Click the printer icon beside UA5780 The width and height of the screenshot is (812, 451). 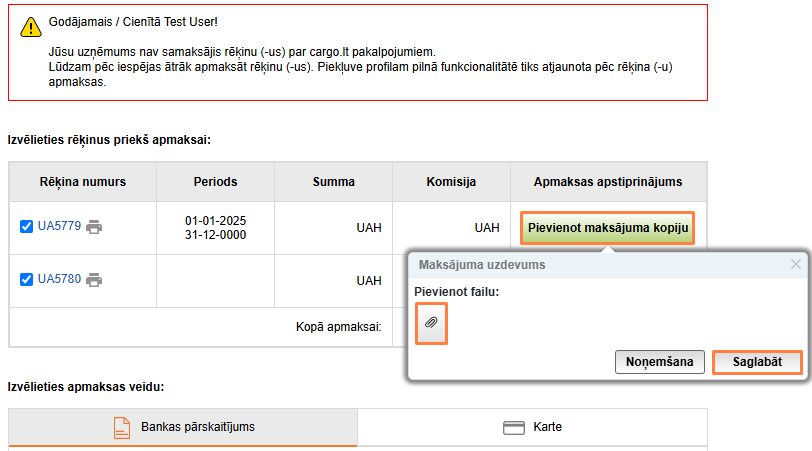(x=94, y=280)
